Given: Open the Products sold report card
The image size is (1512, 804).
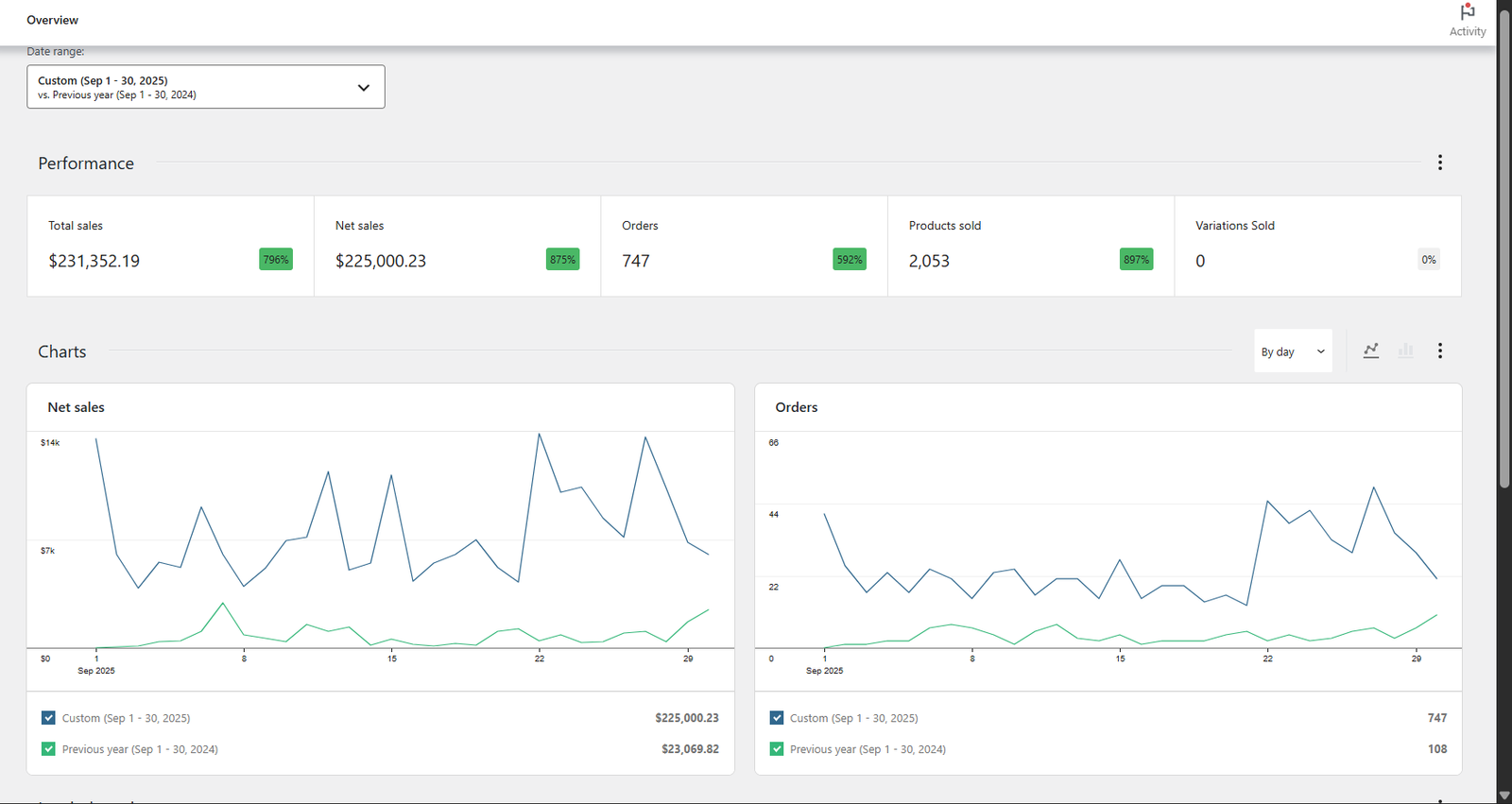Looking at the screenshot, I should coord(1030,246).
